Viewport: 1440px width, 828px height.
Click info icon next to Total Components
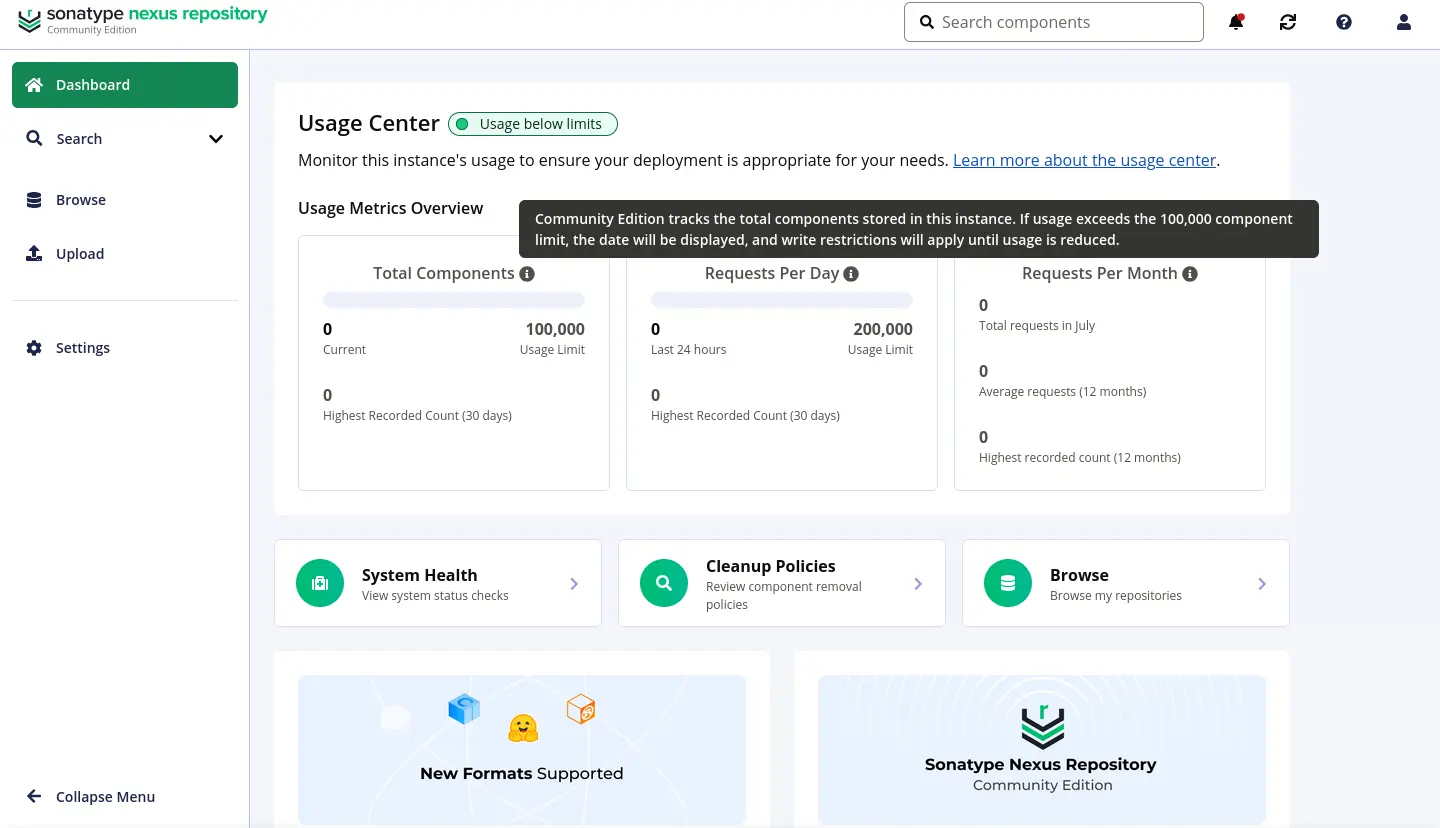point(527,274)
